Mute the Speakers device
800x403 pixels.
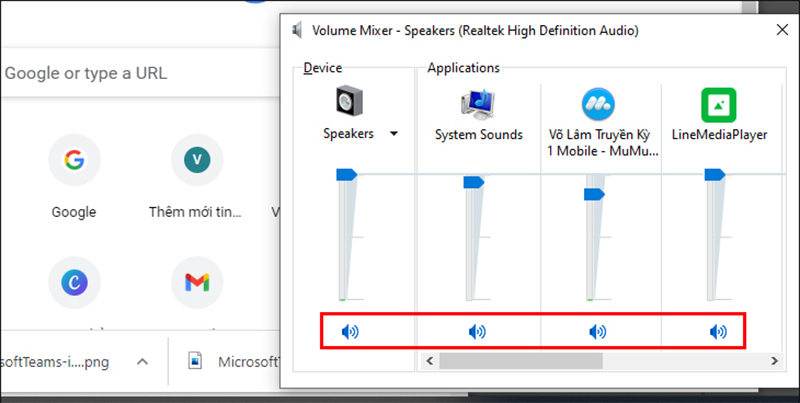pos(349,331)
